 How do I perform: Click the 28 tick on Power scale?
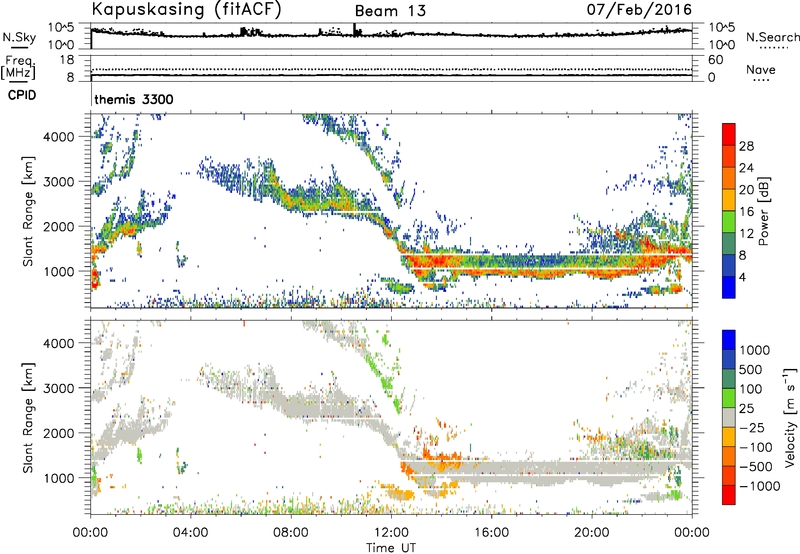[746, 146]
